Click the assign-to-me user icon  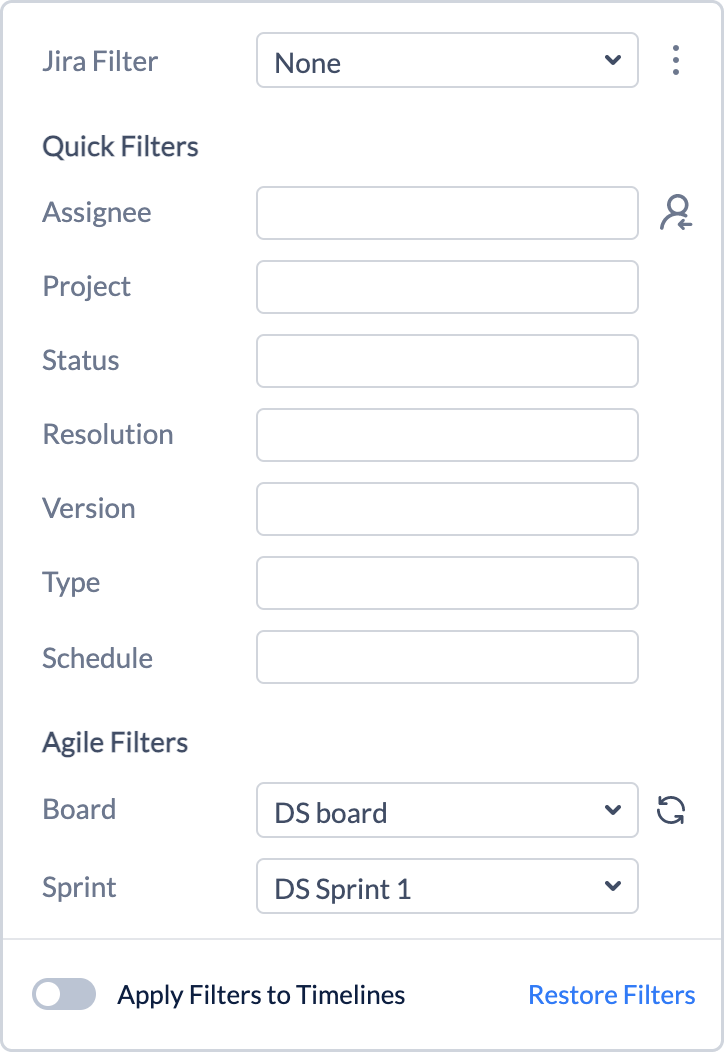point(676,213)
